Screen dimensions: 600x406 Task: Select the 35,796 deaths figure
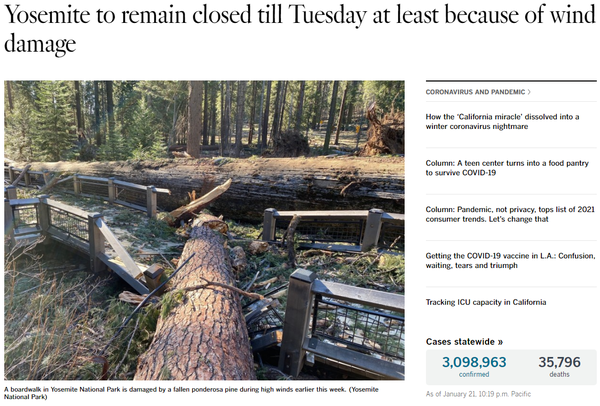559,362
